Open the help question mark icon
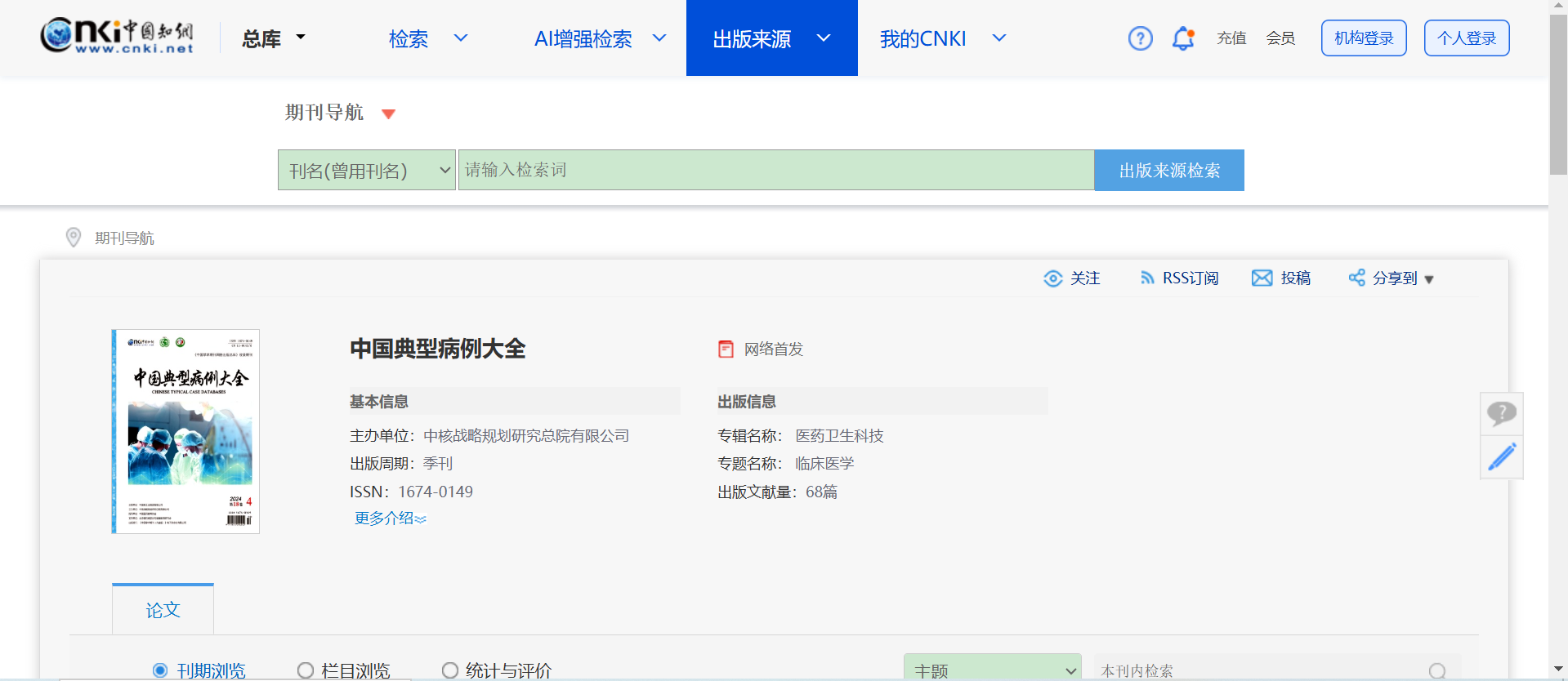The image size is (1568, 681). click(1140, 38)
